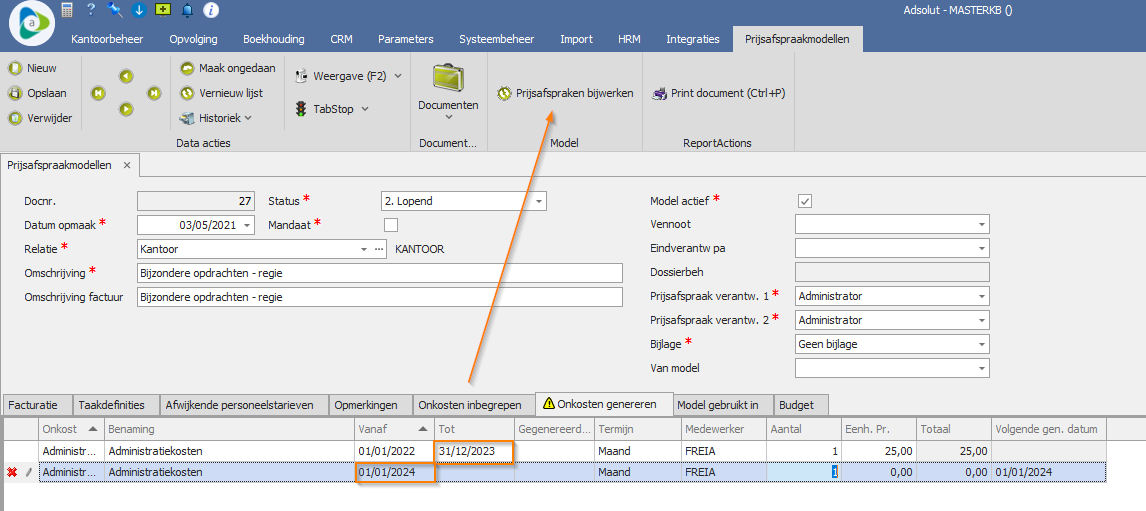The image size is (1146, 511).
Task: Go to the first record
Action: 98,93
